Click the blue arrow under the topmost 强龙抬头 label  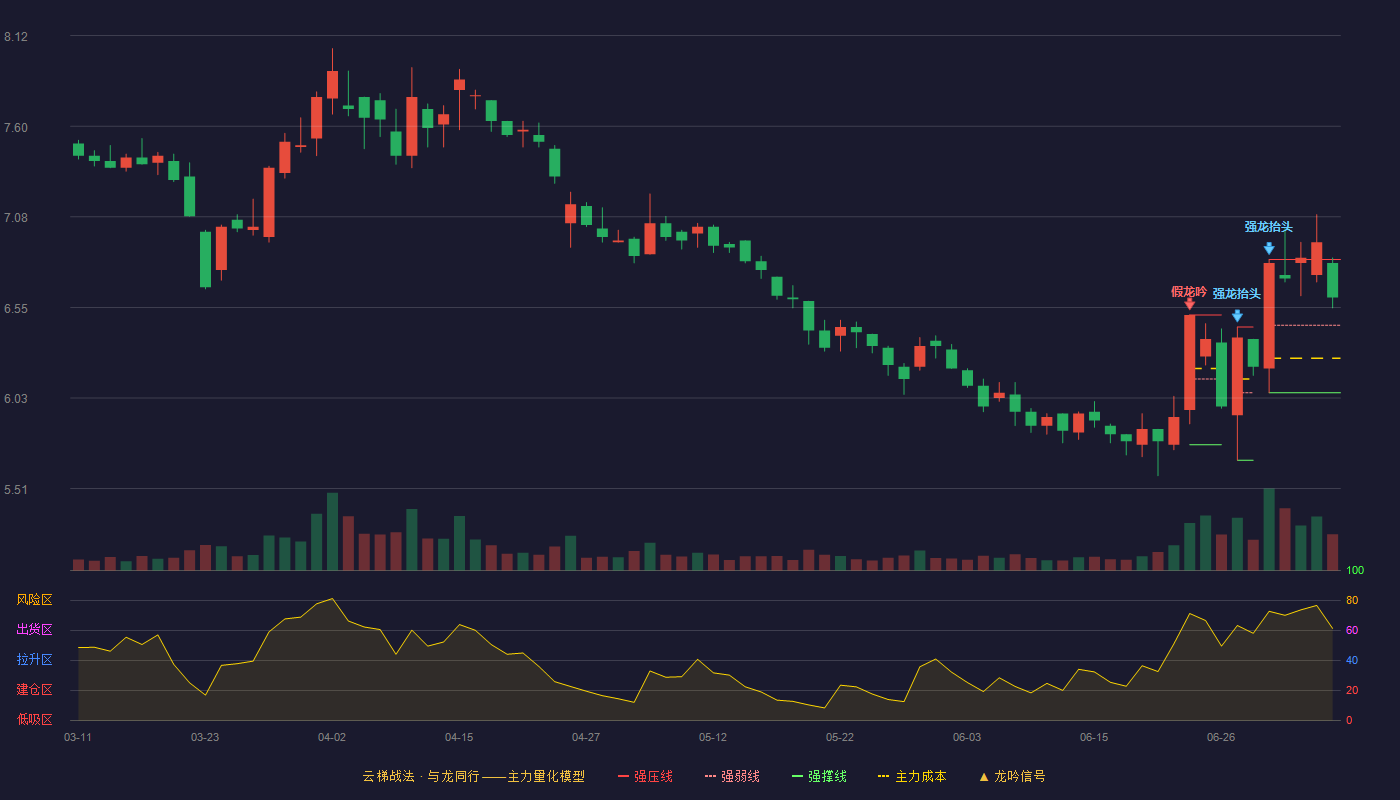pos(1269,249)
